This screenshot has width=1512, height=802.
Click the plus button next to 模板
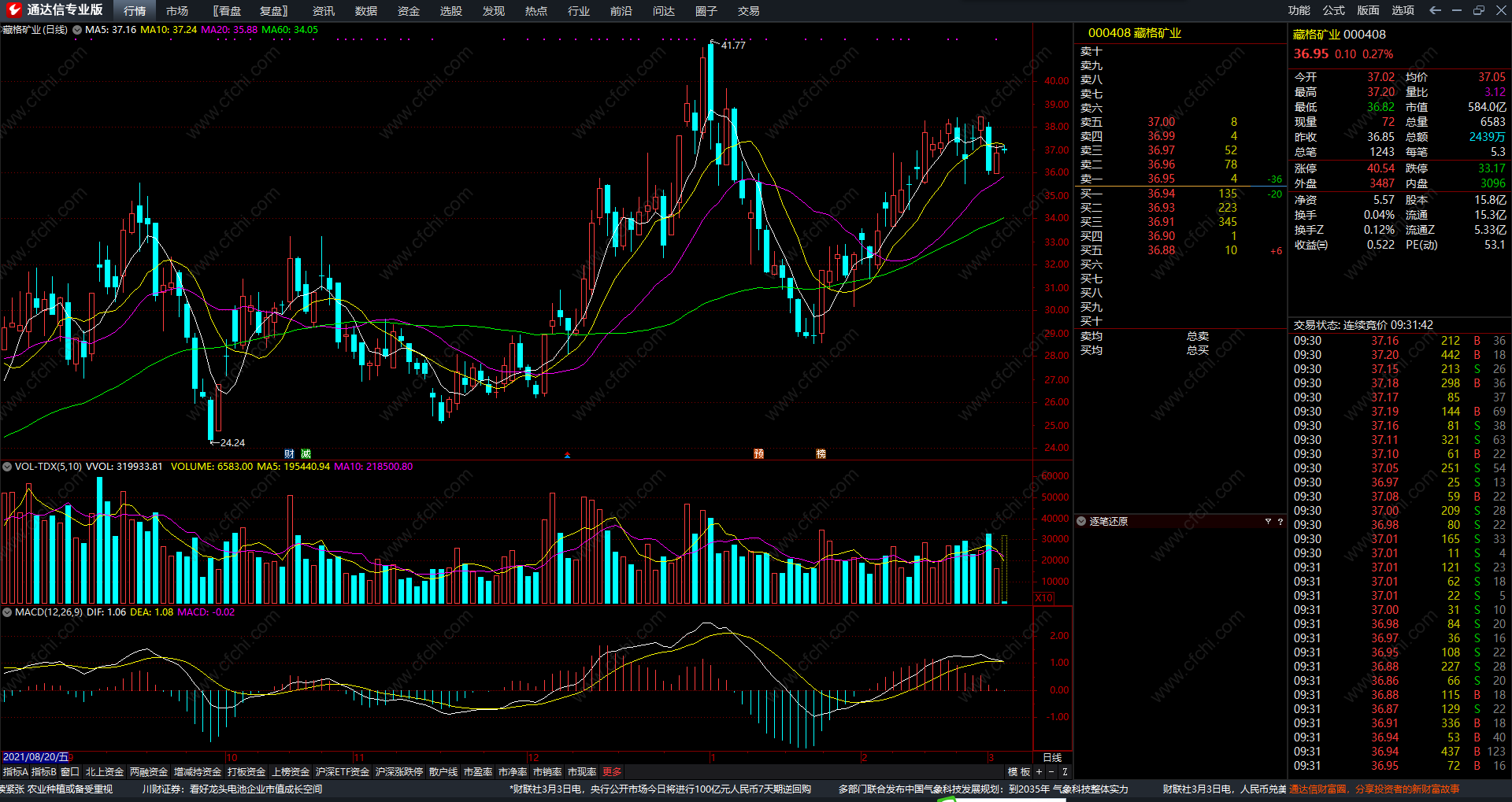(1039, 772)
